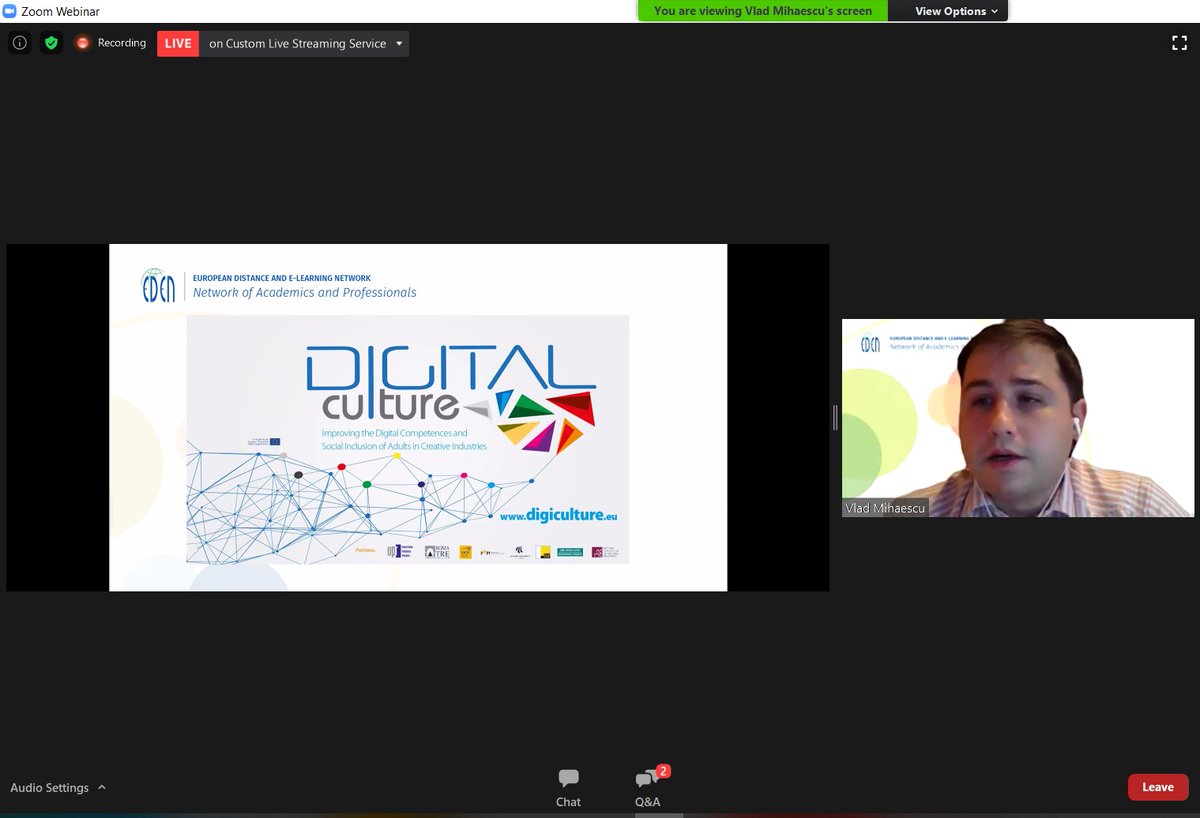
Task: Open the green encryption shield icon
Action: 51,43
